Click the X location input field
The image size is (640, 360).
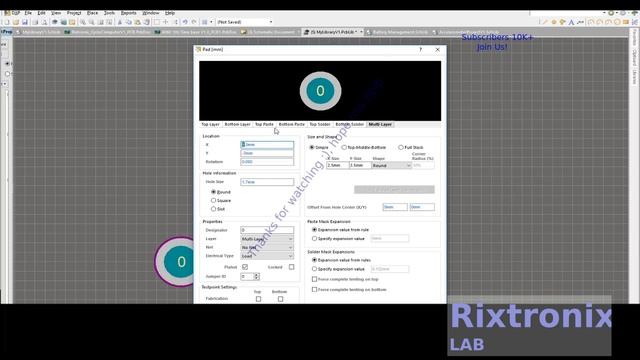click(x=267, y=144)
